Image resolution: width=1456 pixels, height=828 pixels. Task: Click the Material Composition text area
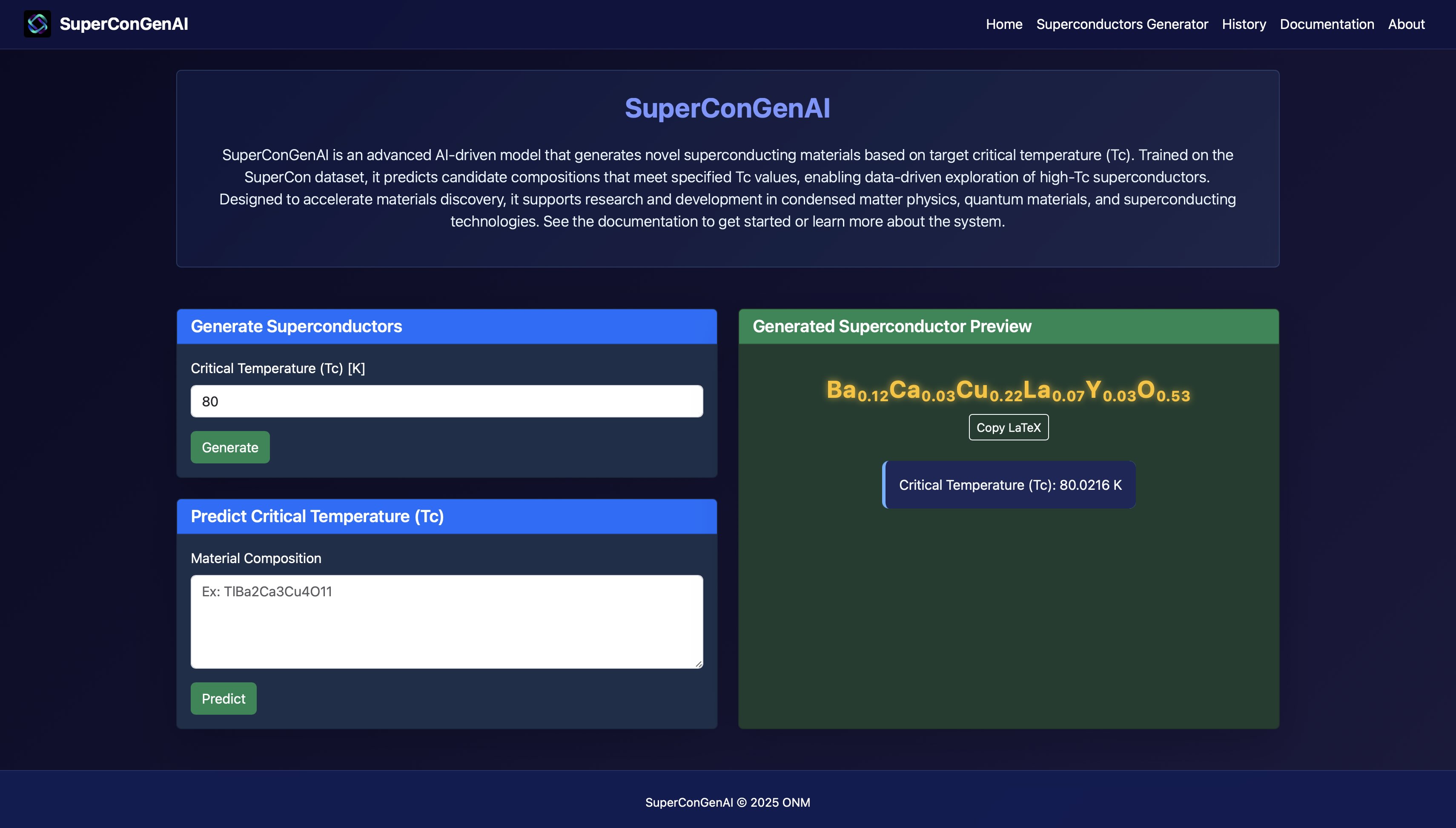pos(447,621)
